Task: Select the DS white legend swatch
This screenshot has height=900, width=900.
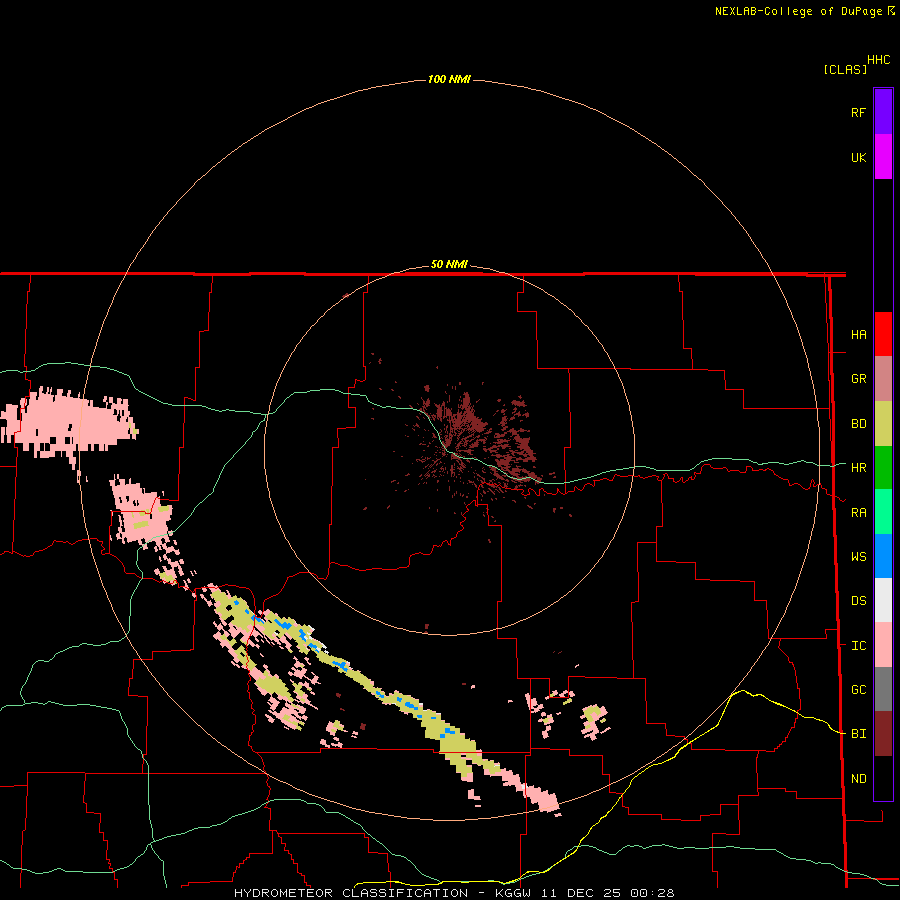Action: pyautogui.click(x=883, y=600)
